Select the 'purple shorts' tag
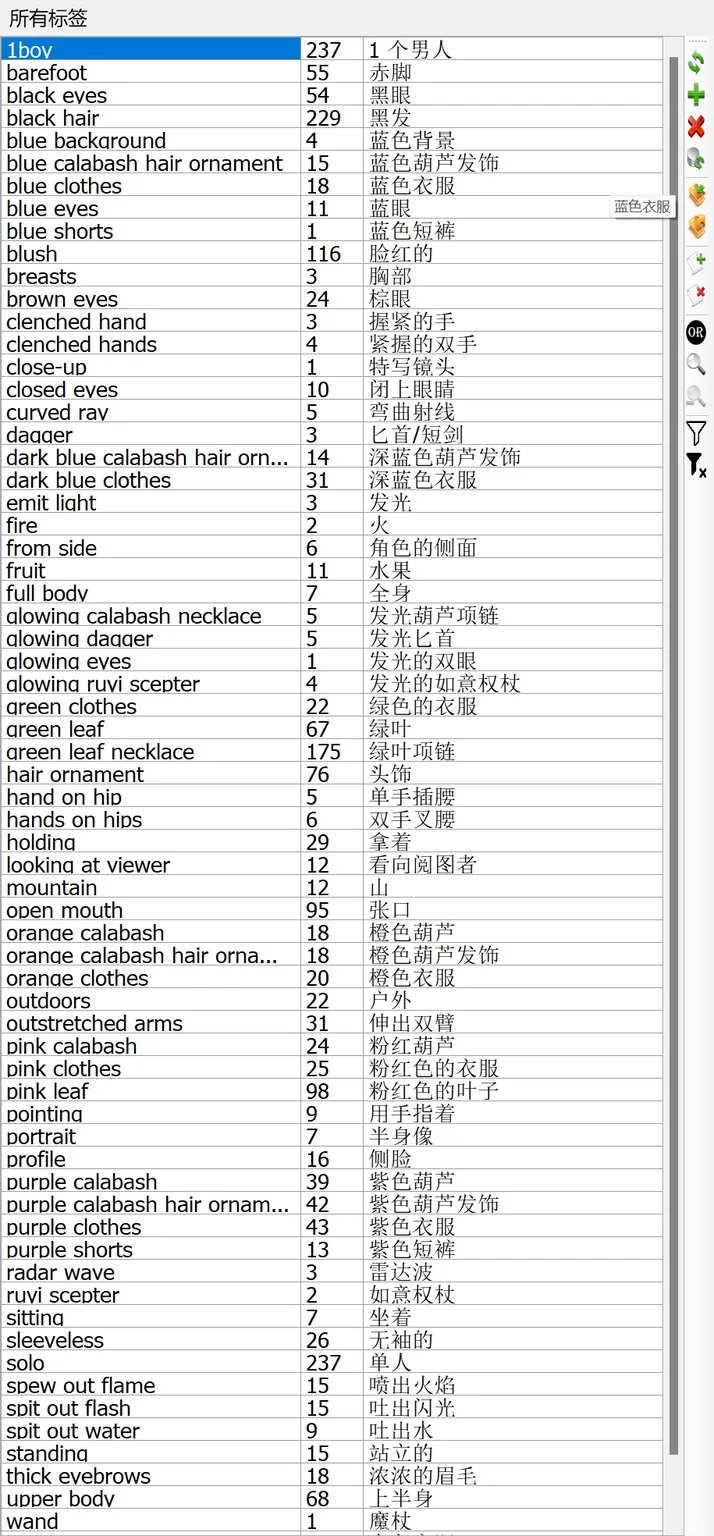Image resolution: width=714 pixels, height=1536 pixels. click(69, 1250)
